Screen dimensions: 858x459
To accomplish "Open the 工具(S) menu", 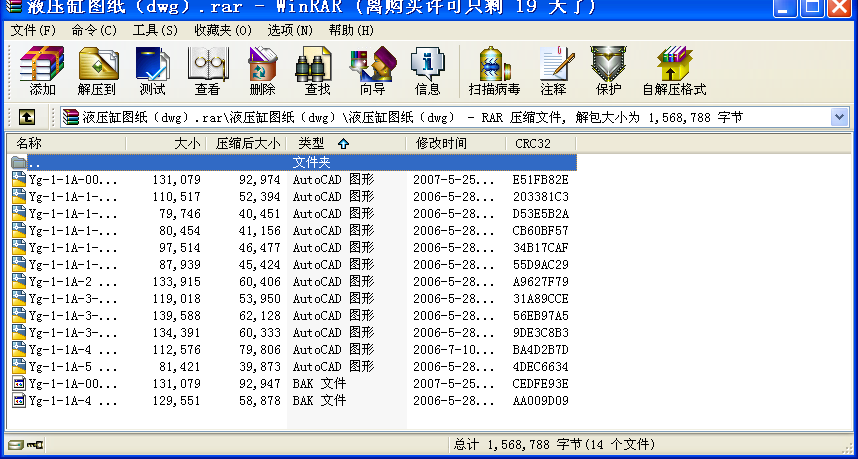I will pos(155,30).
